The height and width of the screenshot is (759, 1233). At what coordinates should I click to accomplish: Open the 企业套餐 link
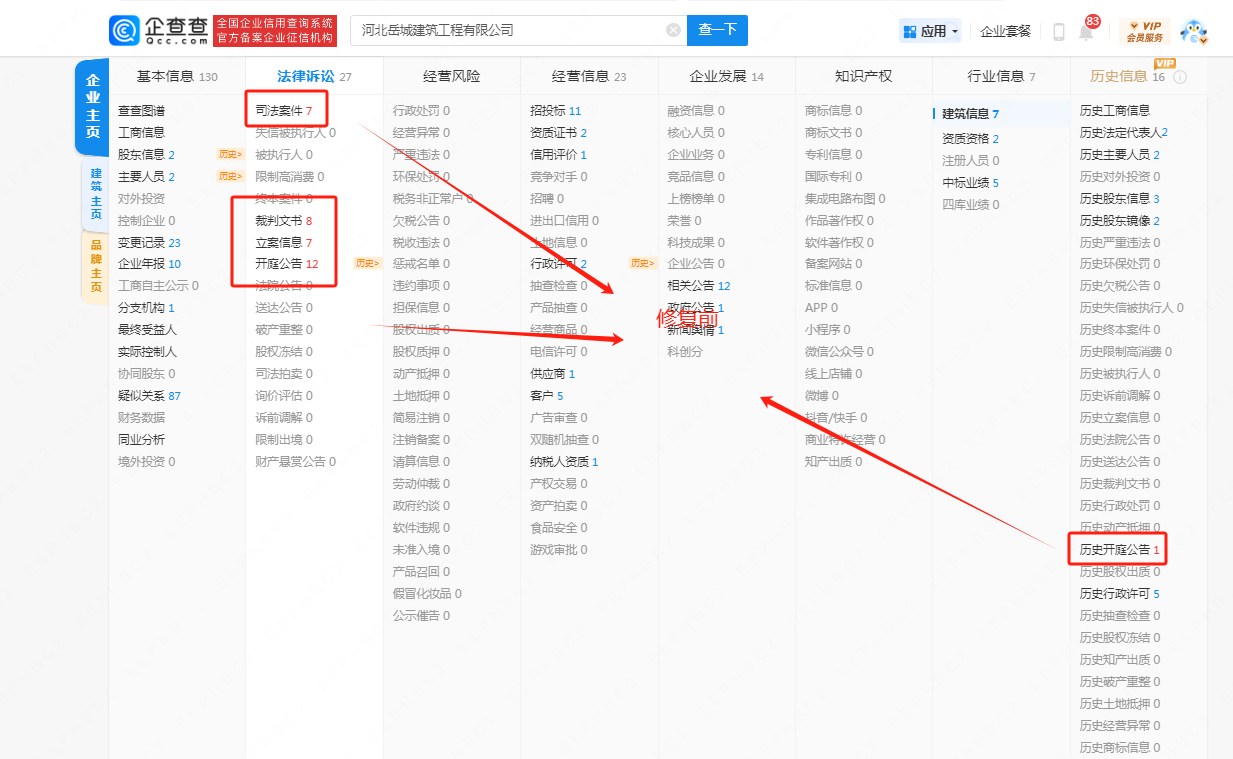pos(1005,31)
